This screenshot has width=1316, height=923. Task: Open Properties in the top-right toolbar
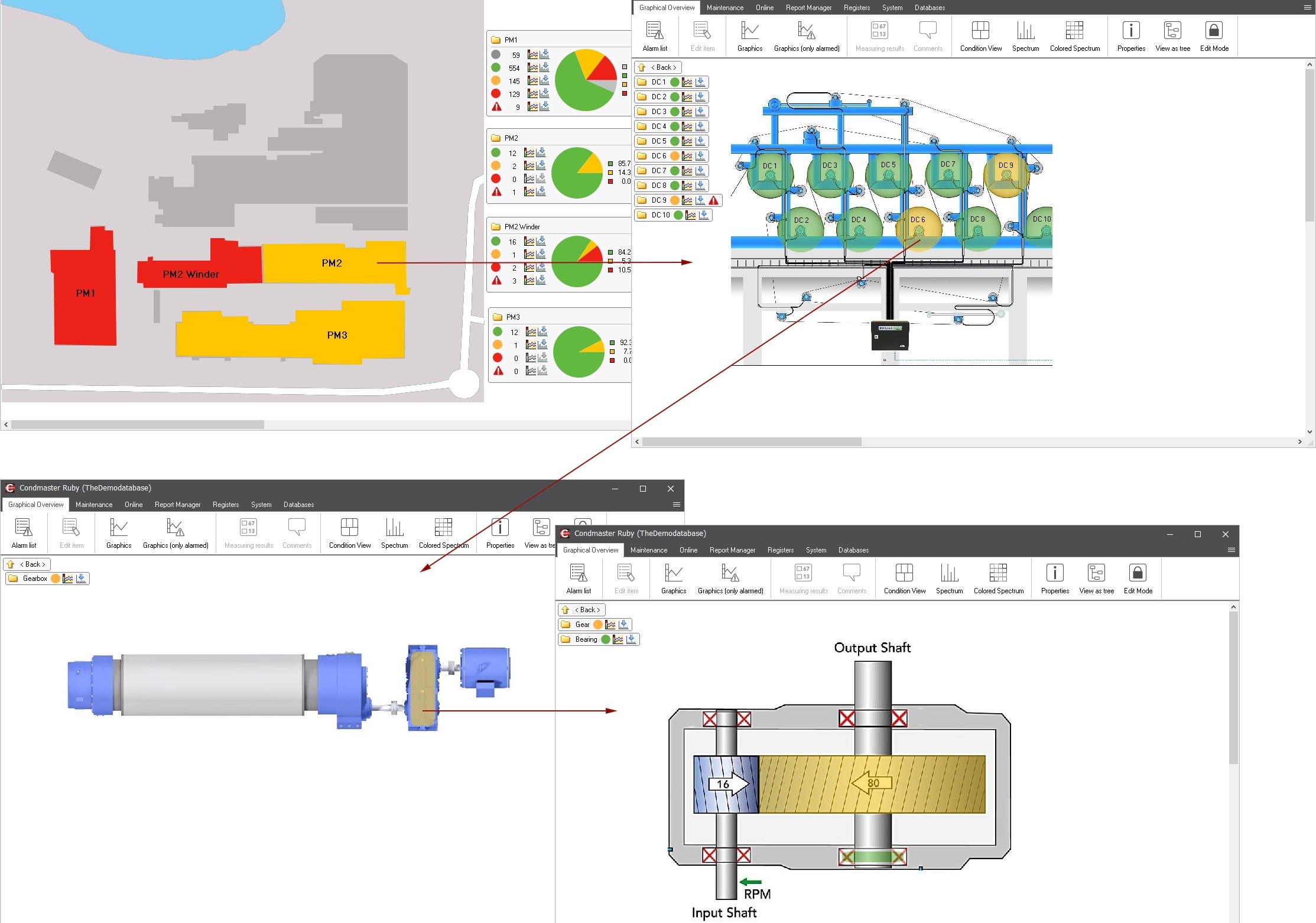tap(1130, 36)
